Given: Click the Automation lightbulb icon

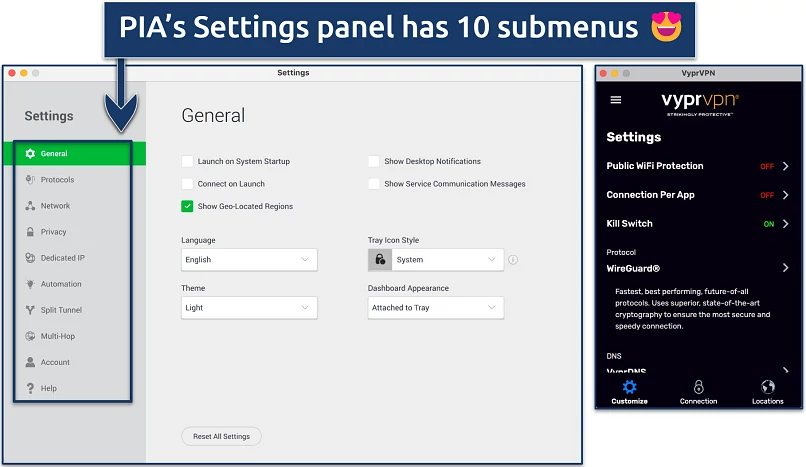Looking at the screenshot, I should tap(30, 284).
